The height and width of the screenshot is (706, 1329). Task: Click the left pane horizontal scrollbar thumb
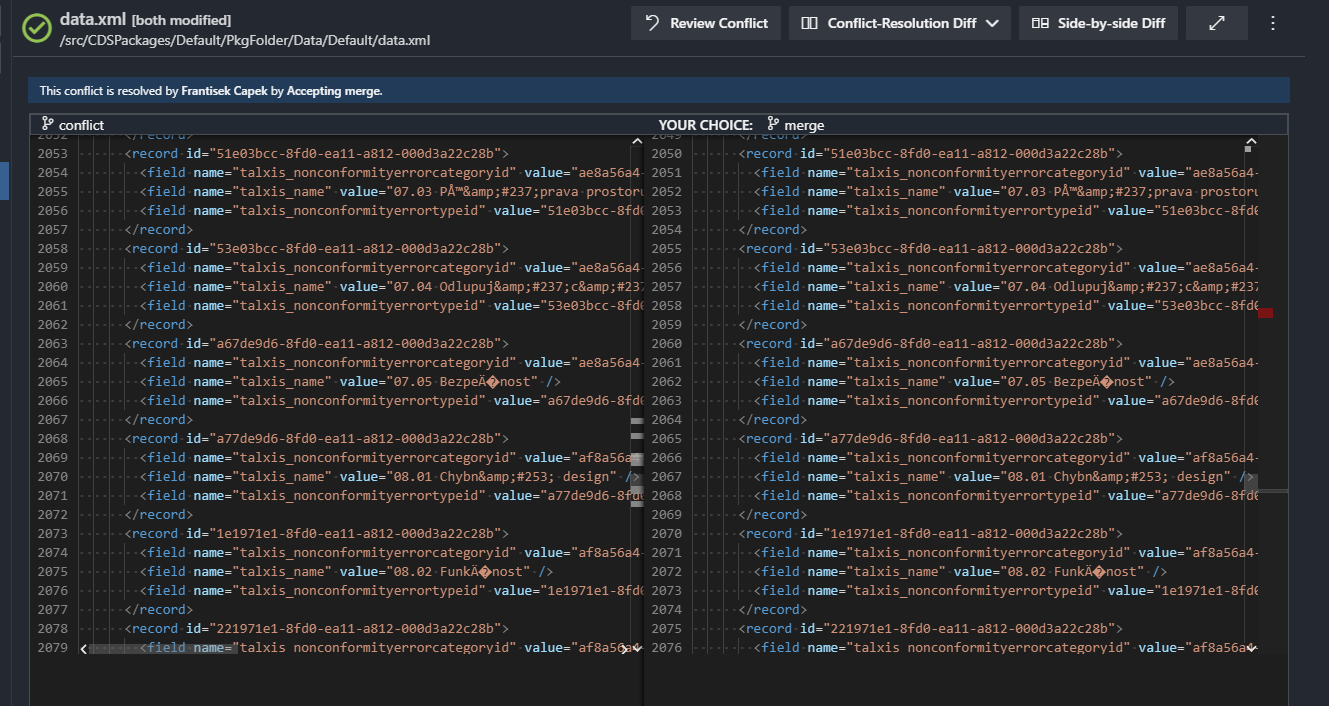pos(164,649)
